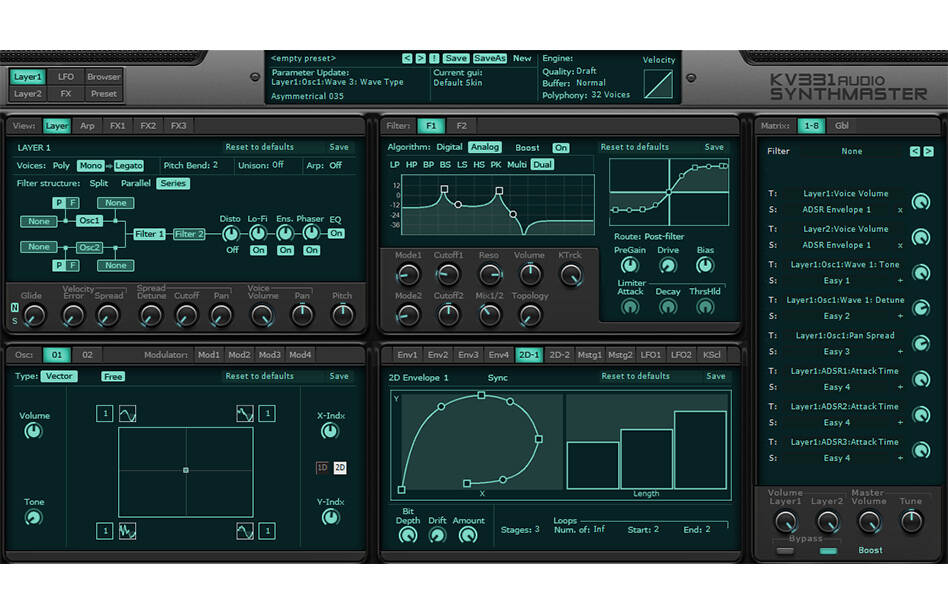
Task: Click the plus icon under Layer1:ADSR1:Attack Time
Action: 900,387
